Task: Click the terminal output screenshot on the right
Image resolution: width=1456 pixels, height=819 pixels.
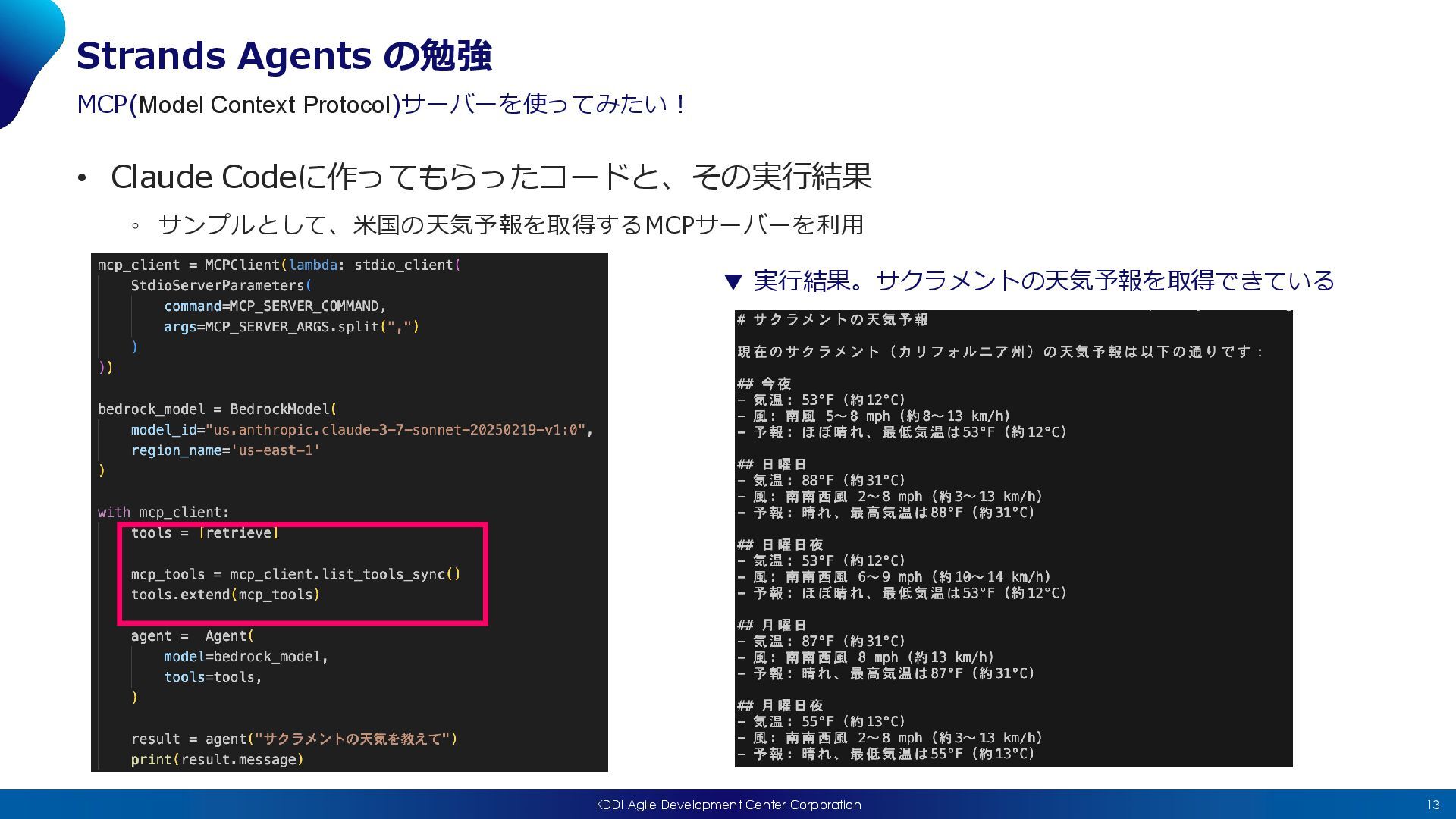Action: pyautogui.click(x=1013, y=538)
